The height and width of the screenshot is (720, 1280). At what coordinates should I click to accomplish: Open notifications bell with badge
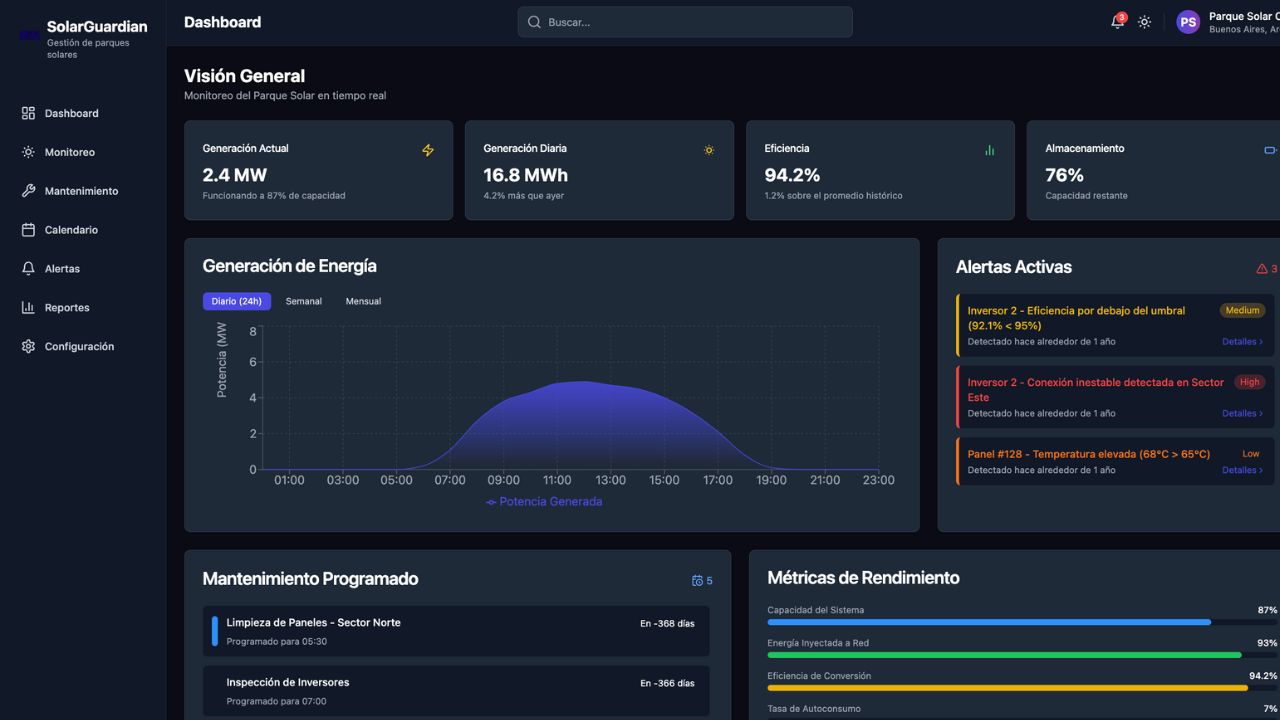pyautogui.click(x=1117, y=22)
